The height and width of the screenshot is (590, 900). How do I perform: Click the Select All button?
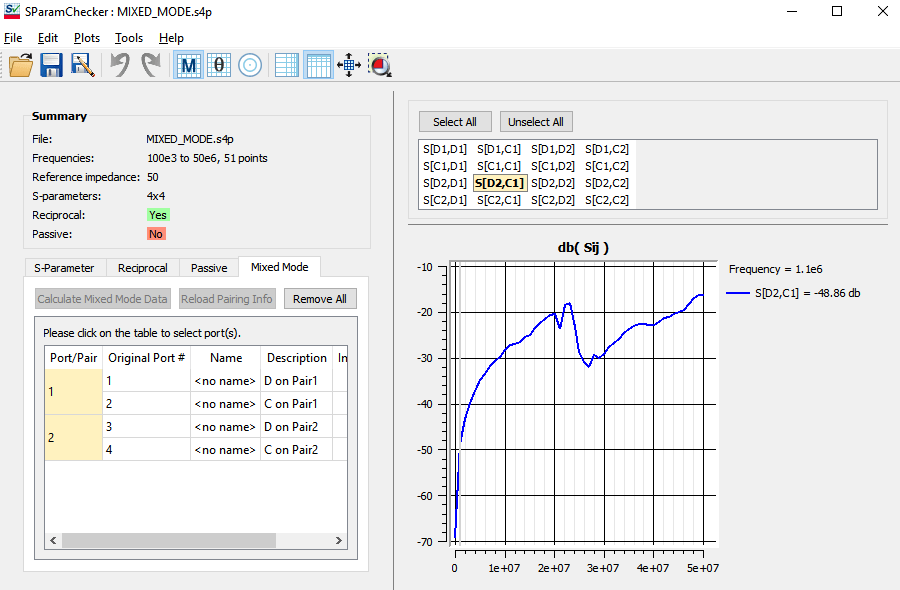pyautogui.click(x=455, y=121)
